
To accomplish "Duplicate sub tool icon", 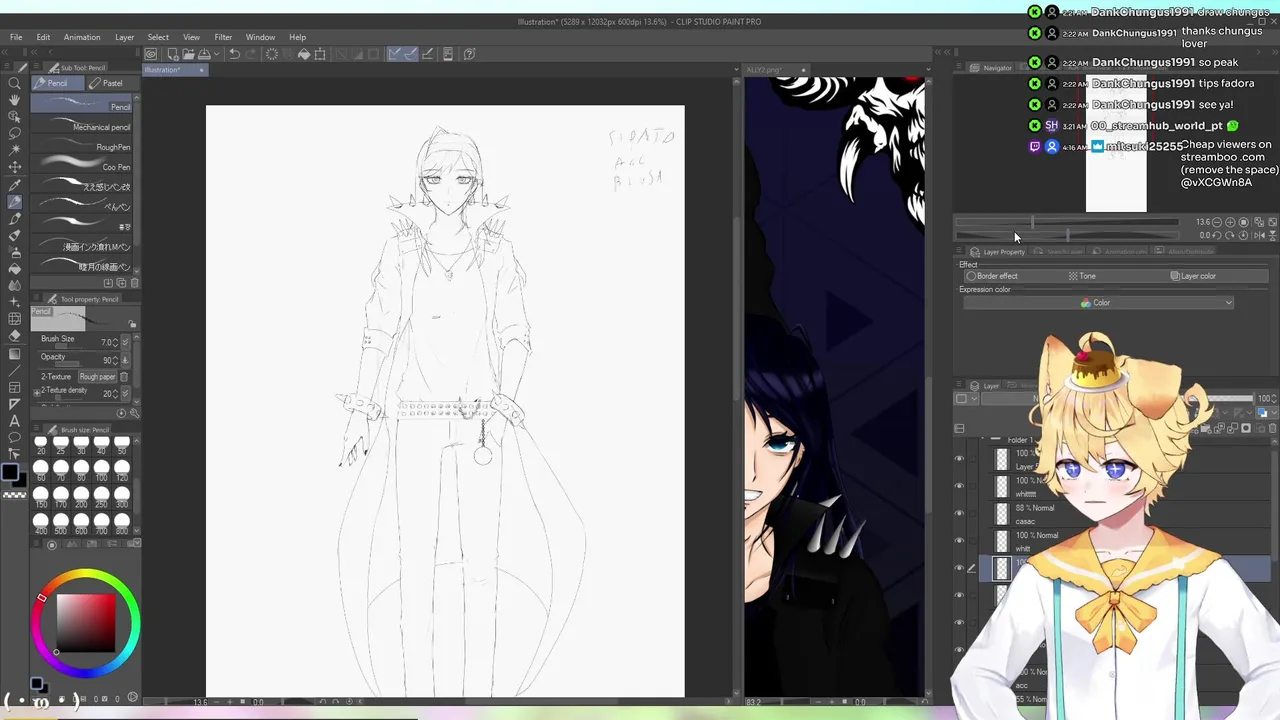I will click(x=121, y=283).
